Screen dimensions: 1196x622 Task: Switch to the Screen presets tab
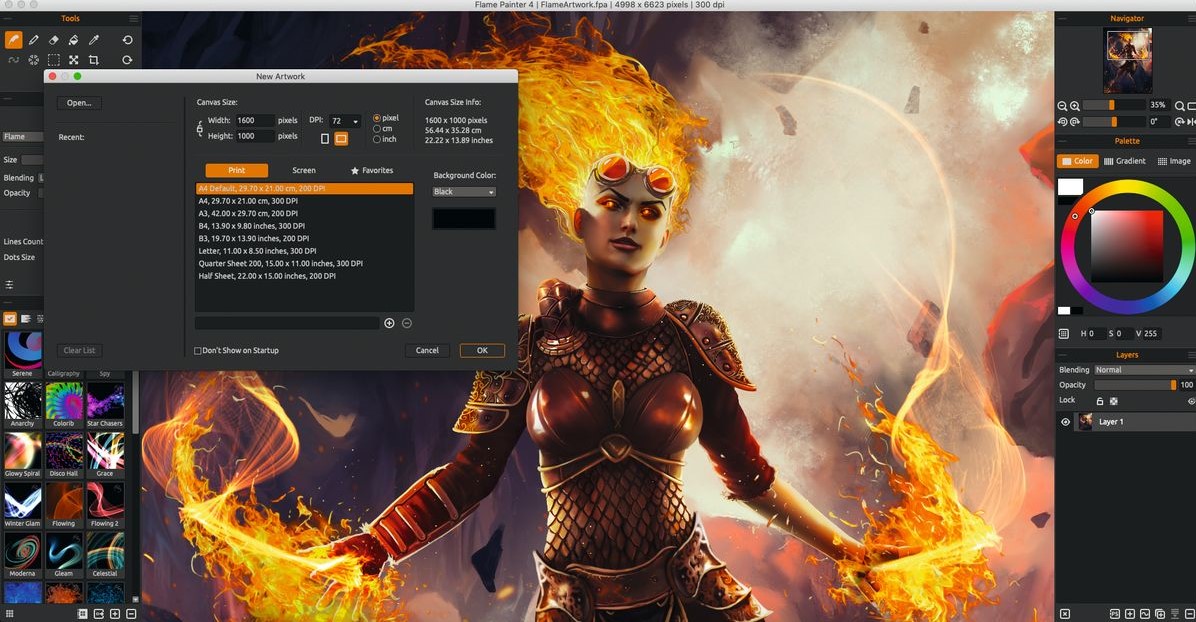click(x=303, y=170)
